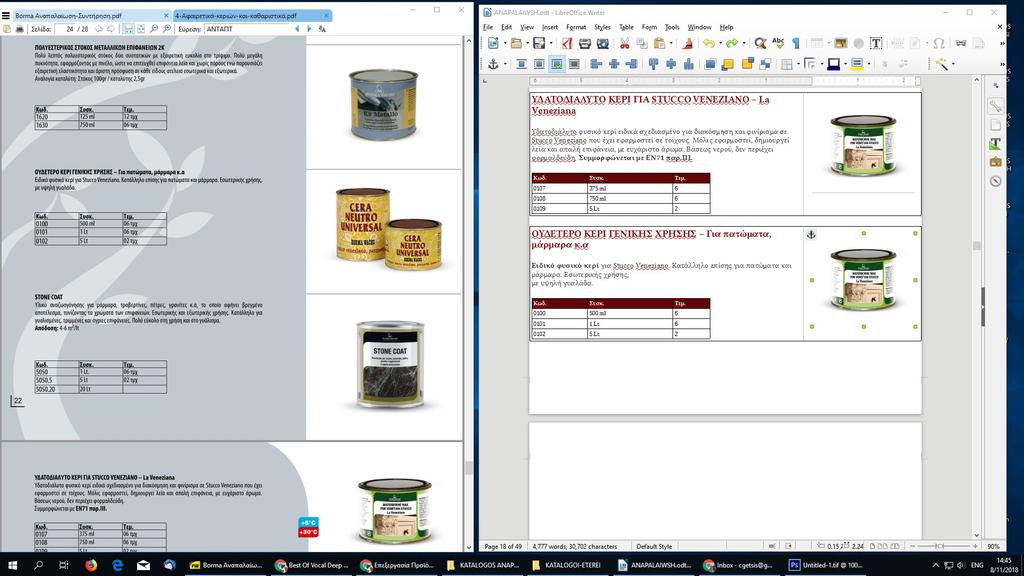Open the sidebar Navigator compass icon
Screen dimensions: 1024x576
pyautogui.click(x=995, y=181)
